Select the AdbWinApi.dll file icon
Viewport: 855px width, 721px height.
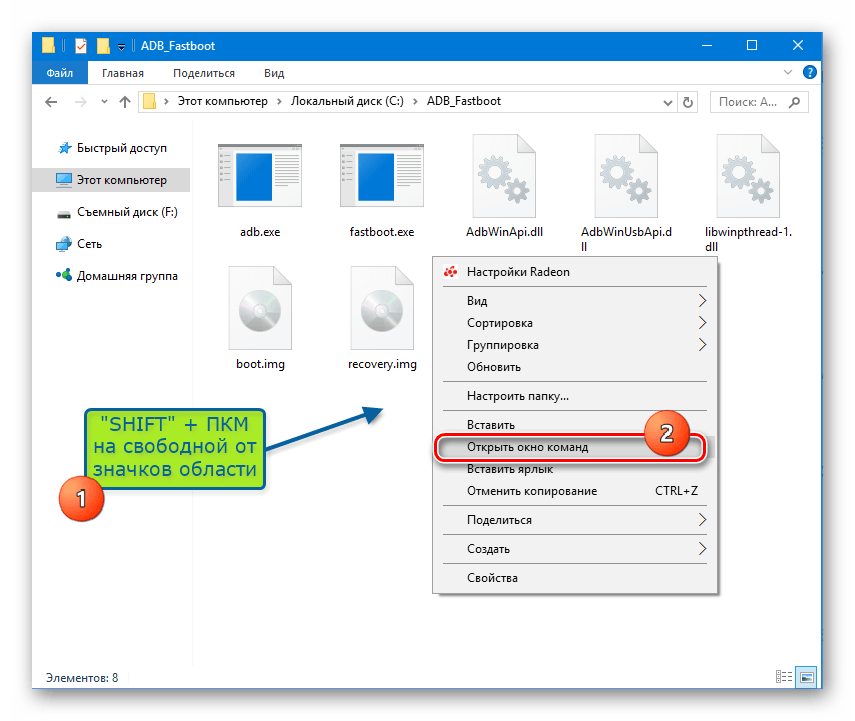click(504, 176)
